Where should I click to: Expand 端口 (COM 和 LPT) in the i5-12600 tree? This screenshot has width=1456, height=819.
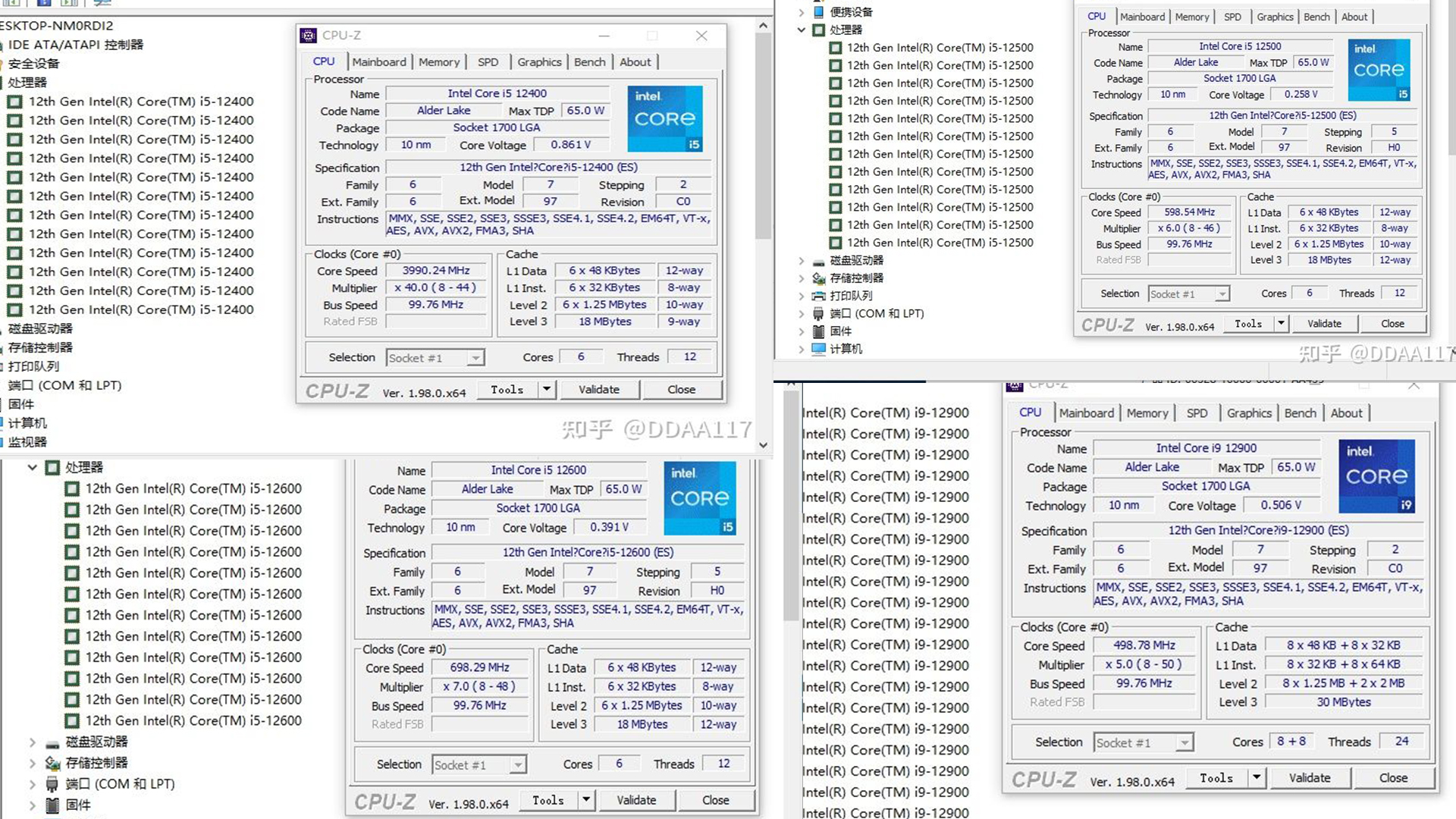[x=33, y=784]
